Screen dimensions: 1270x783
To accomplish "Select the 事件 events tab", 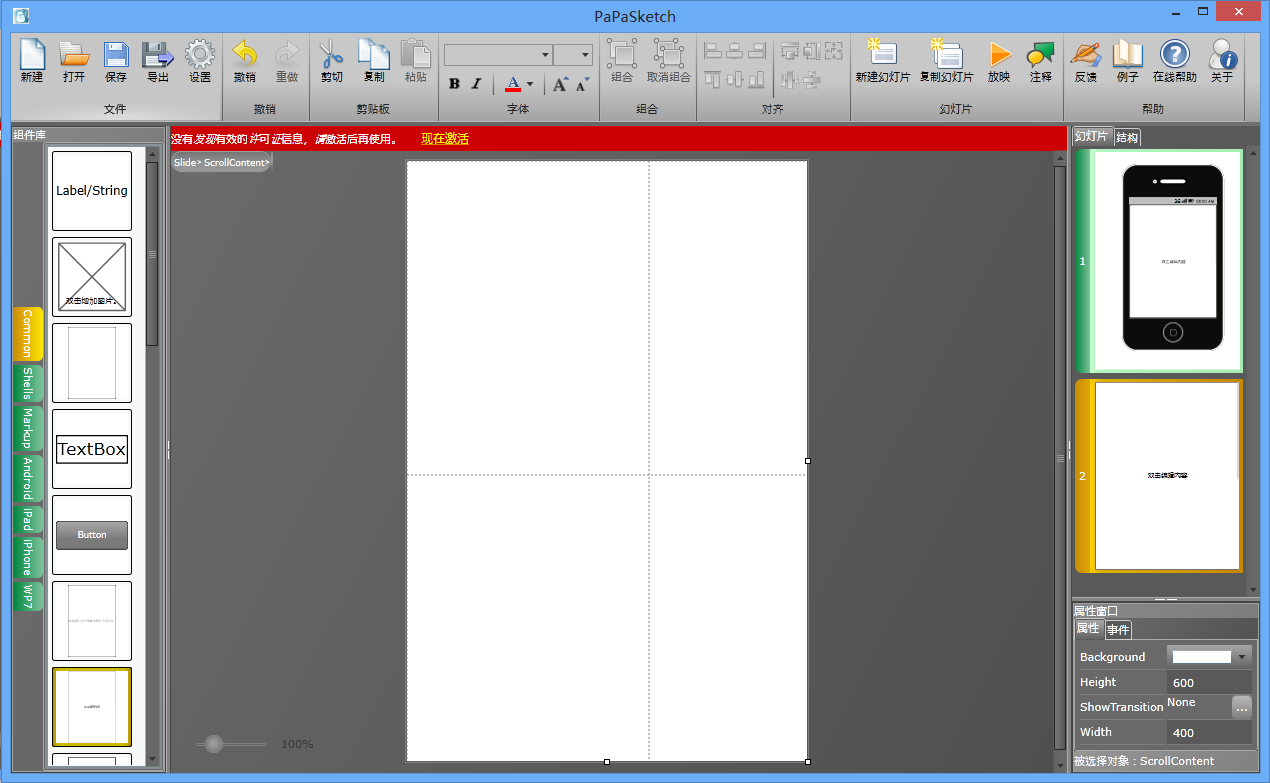I will pos(1118,629).
